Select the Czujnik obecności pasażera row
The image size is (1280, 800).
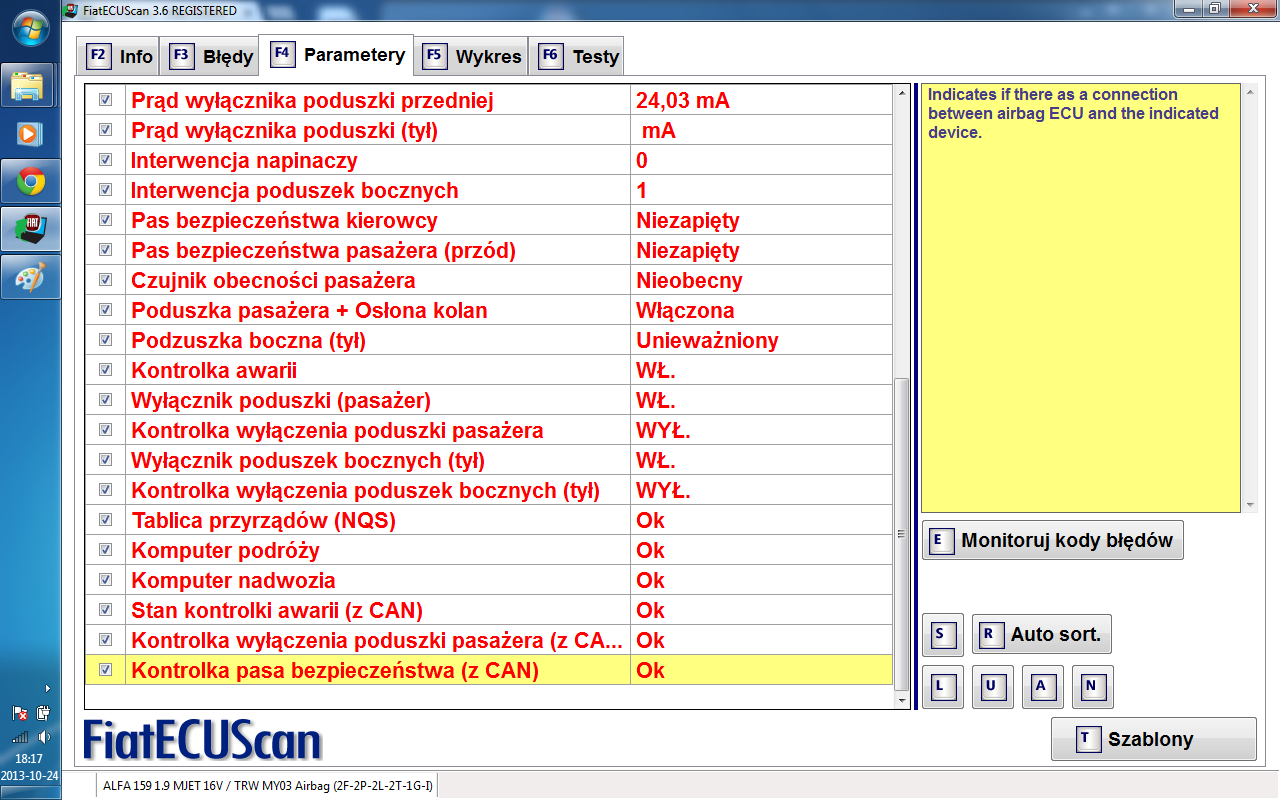point(380,280)
